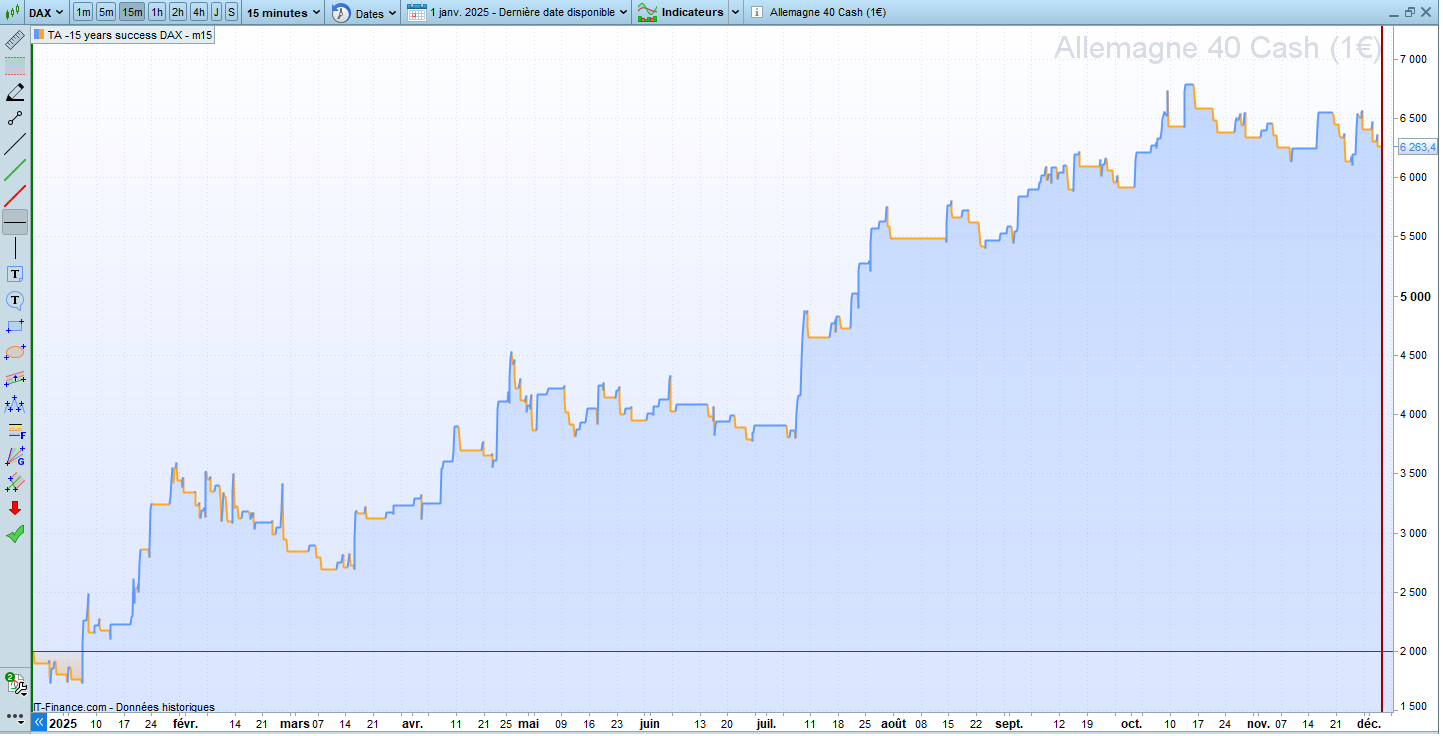Open the Indicateurs menu
Image resolution: width=1443 pixels, height=736 pixels.
coord(690,13)
